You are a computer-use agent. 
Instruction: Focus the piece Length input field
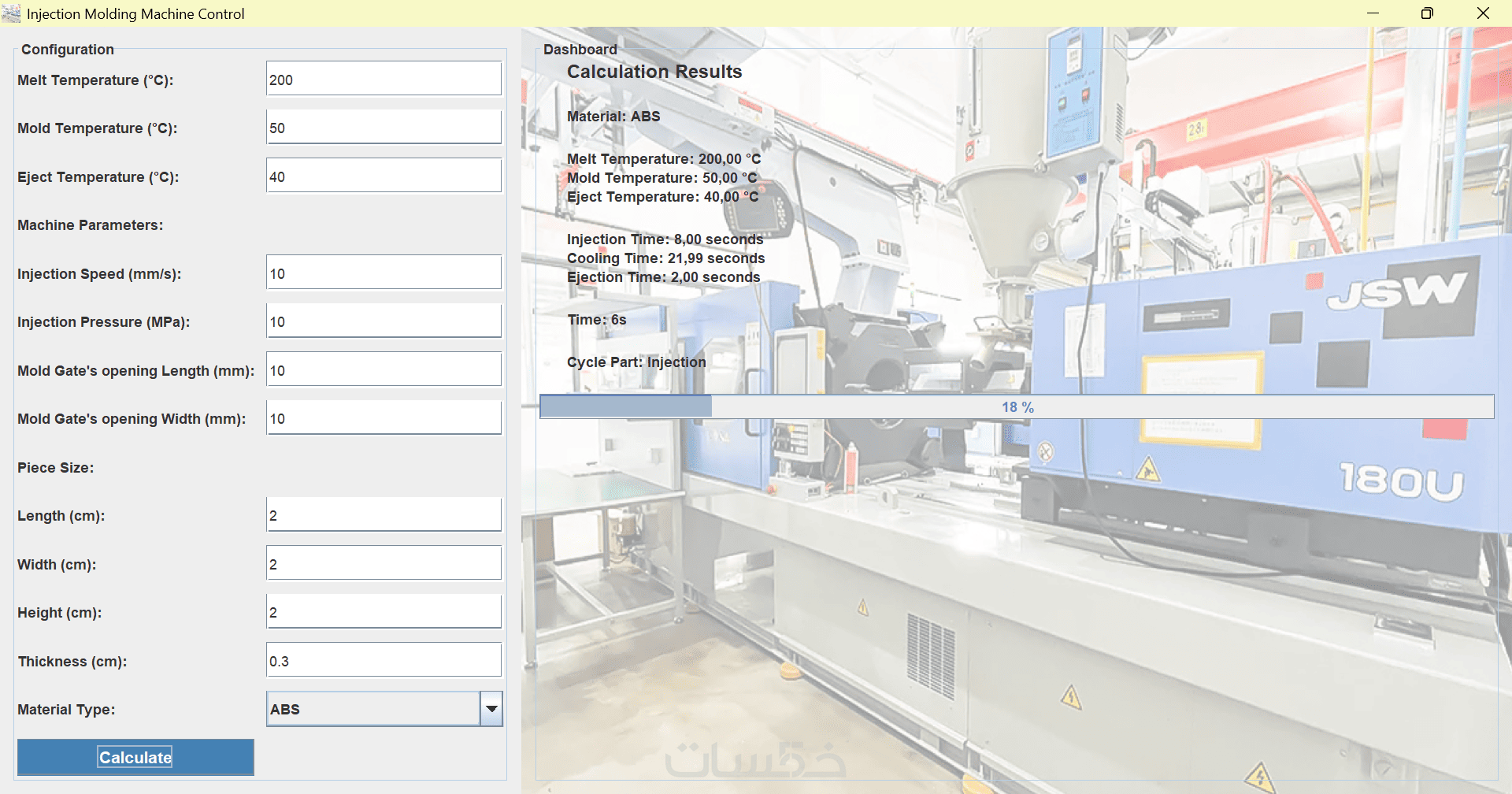tap(384, 515)
